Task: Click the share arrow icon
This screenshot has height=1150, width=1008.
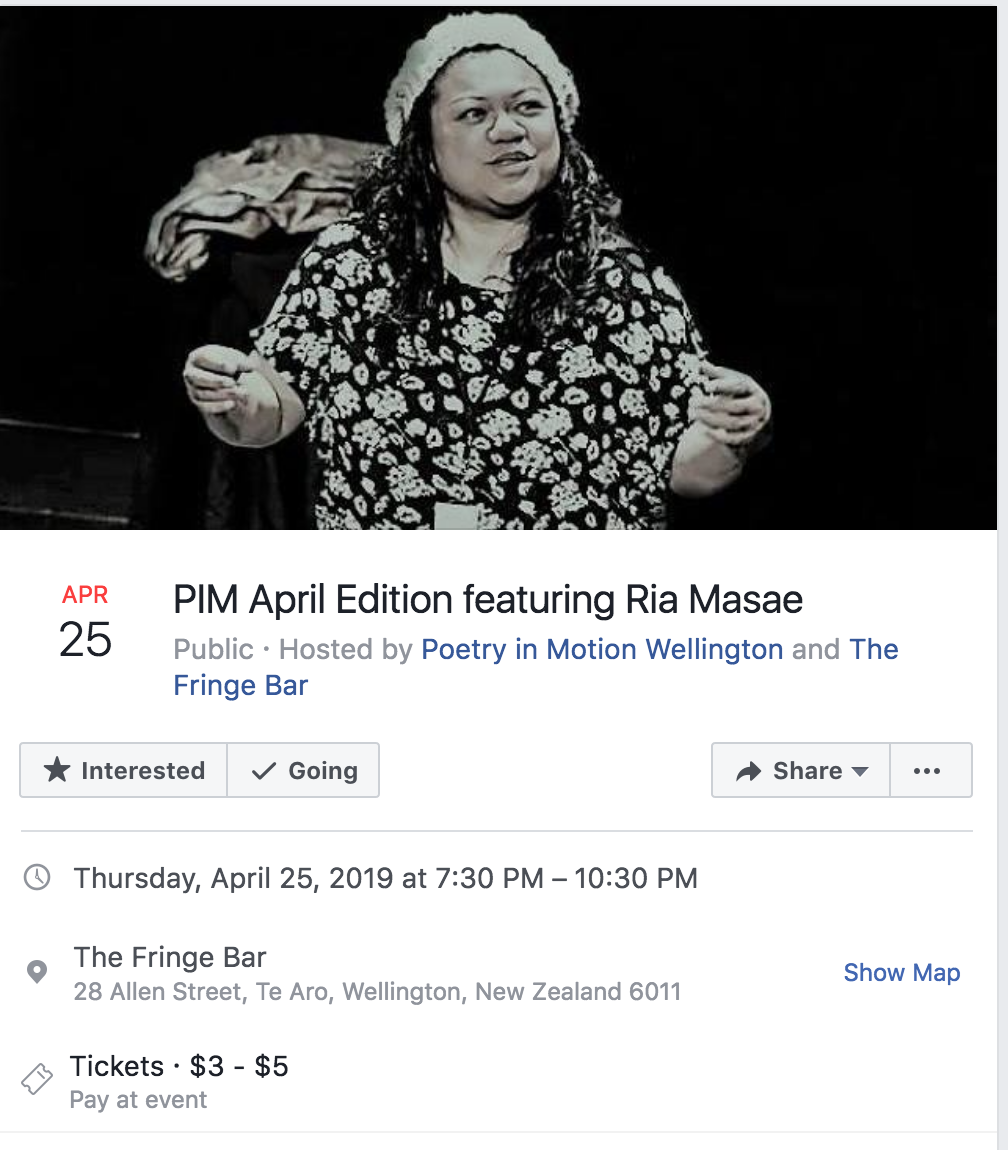Action: (x=747, y=770)
